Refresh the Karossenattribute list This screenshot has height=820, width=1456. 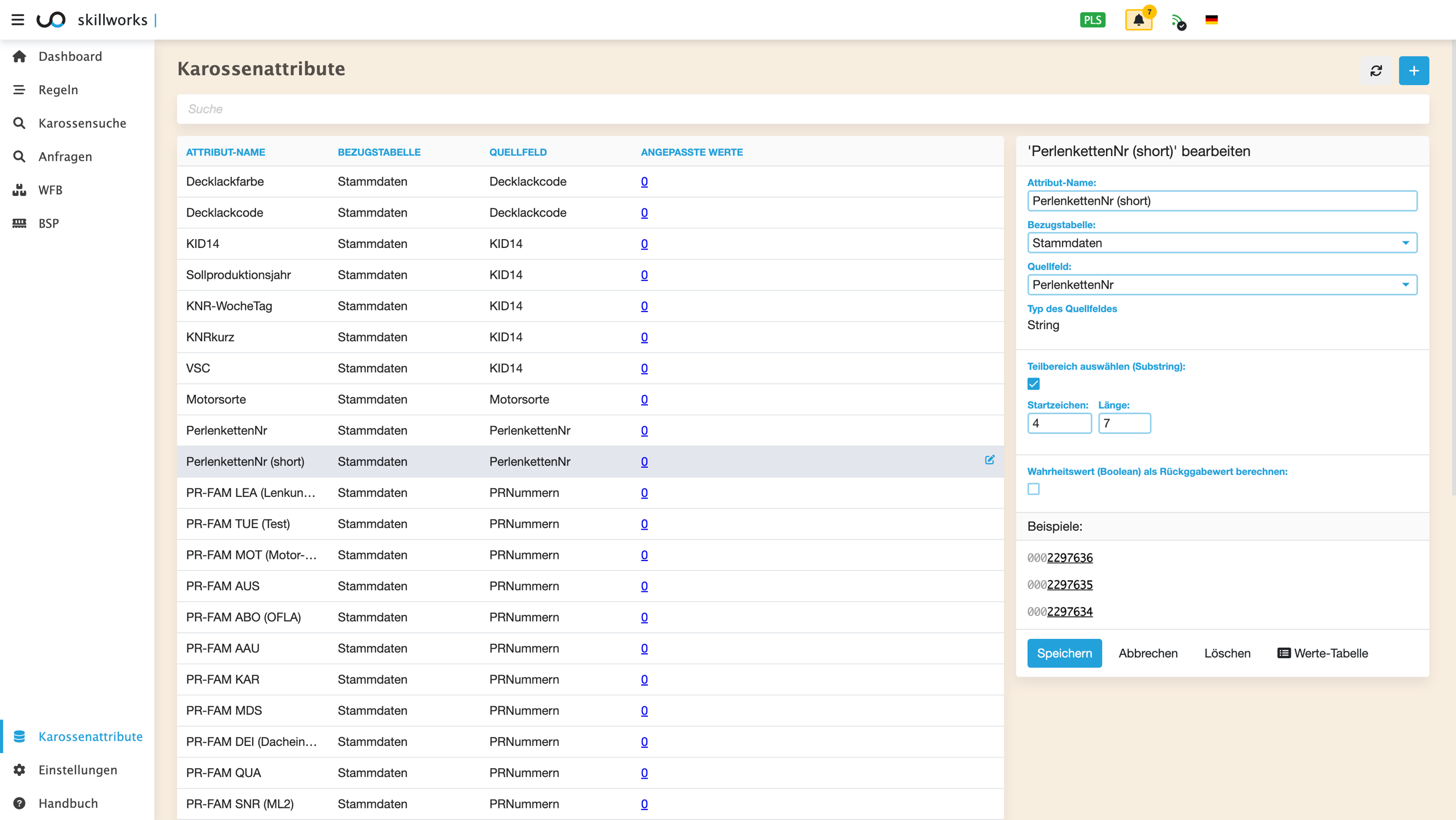coord(1376,71)
